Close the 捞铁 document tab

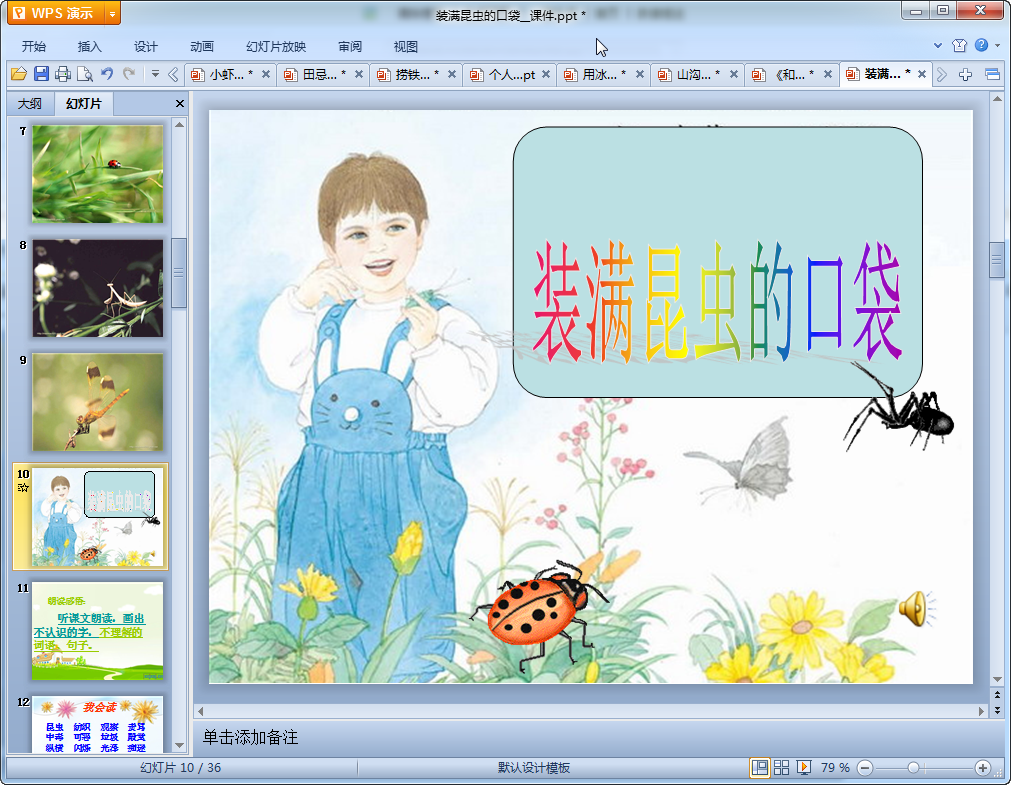(452, 74)
